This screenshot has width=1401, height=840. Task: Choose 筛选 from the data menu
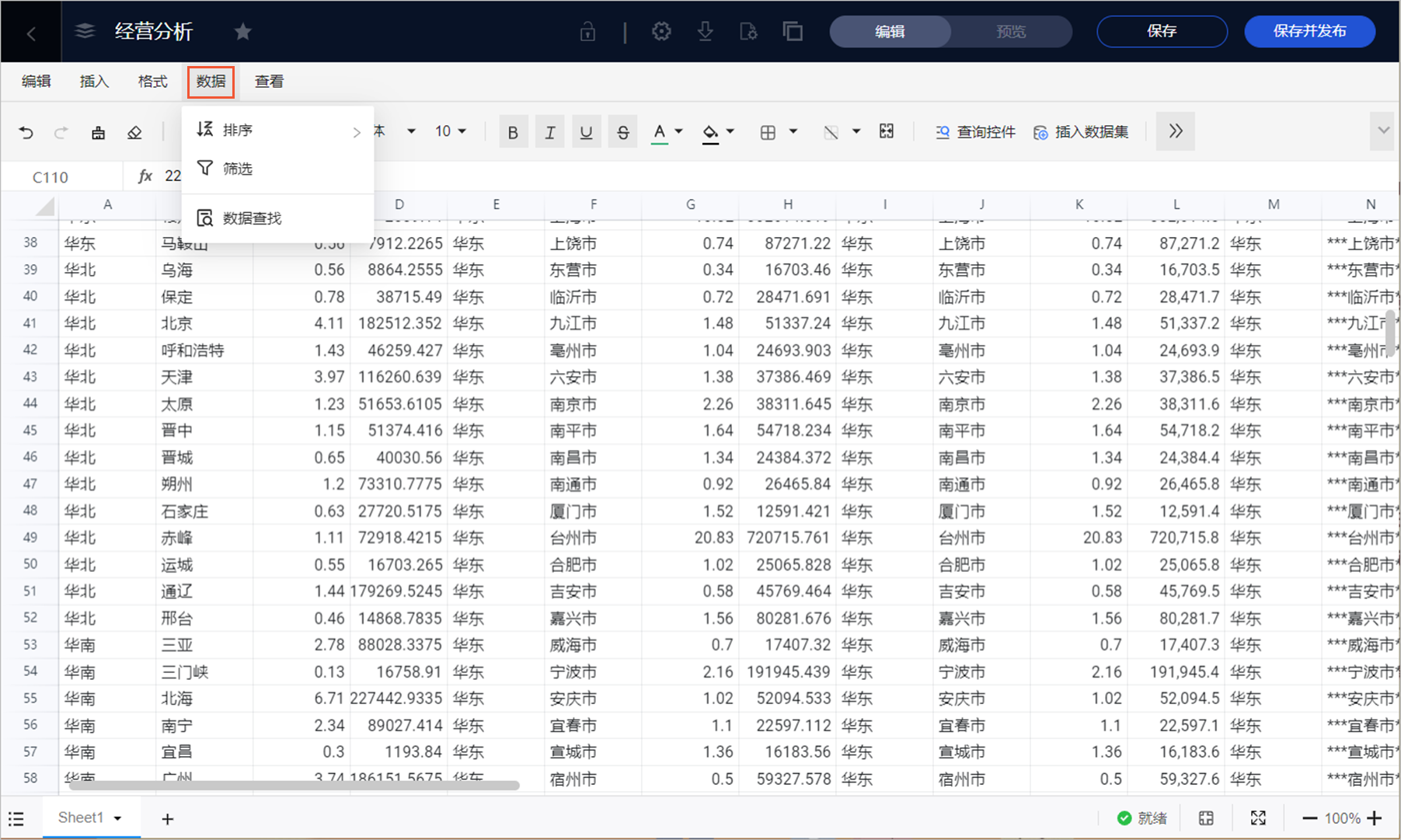277,169
